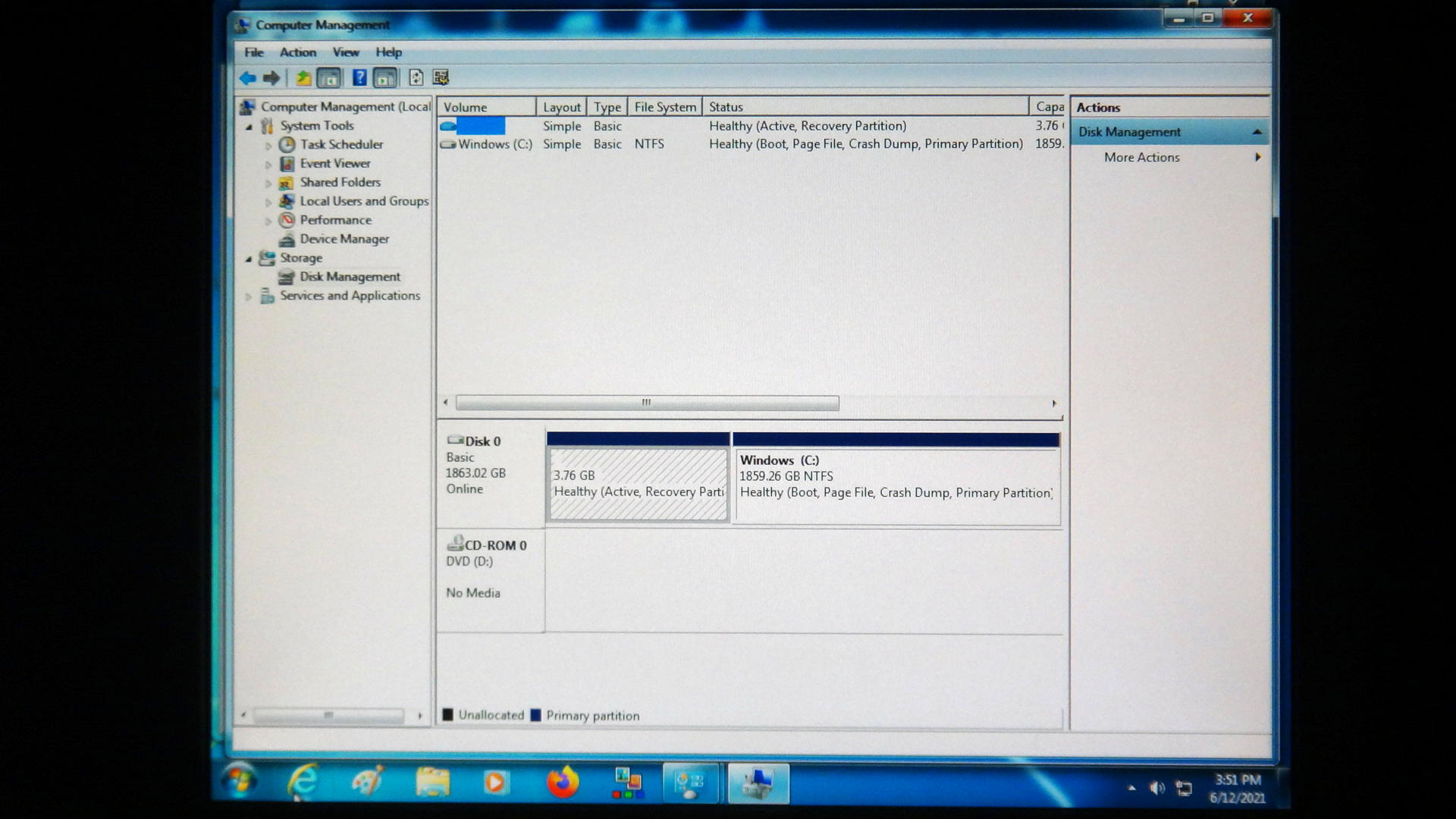1456x819 pixels.
Task: Collapse the Storage tree node
Action: (x=249, y=259)
